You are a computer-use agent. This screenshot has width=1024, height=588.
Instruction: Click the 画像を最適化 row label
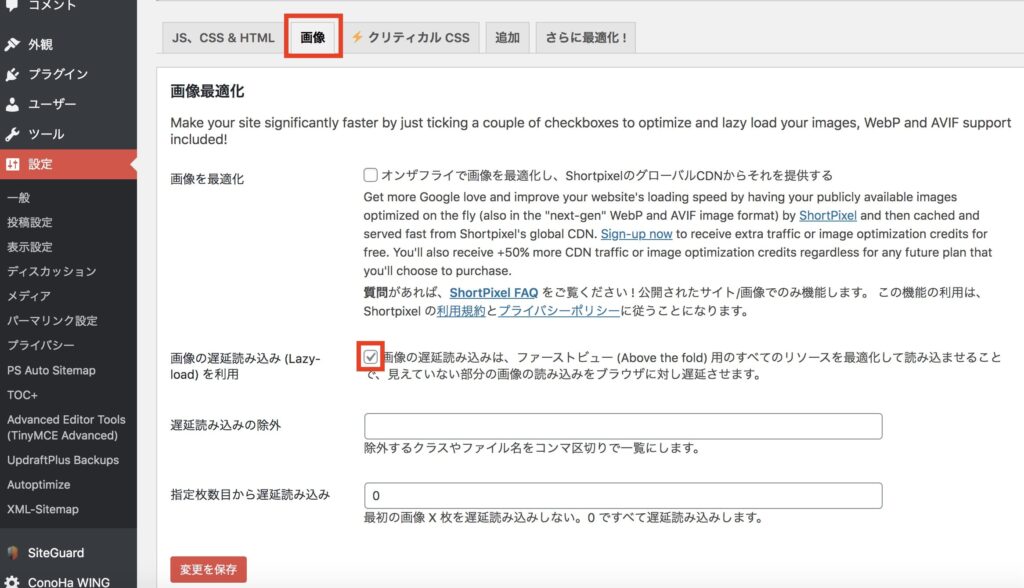click(207, 179)
